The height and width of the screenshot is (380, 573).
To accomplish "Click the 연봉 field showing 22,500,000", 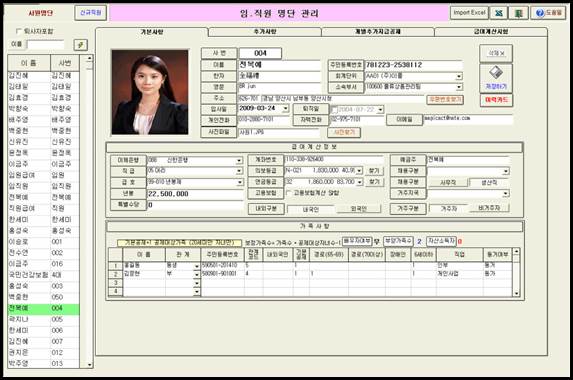I will pyautogui.click(x=195, y=194).
